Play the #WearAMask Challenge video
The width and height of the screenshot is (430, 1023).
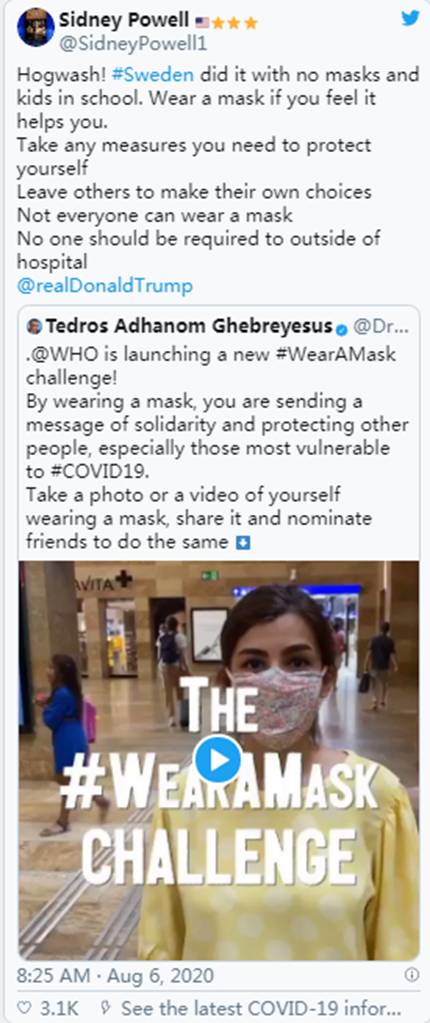pyautogui.click(x=219, y=759)
